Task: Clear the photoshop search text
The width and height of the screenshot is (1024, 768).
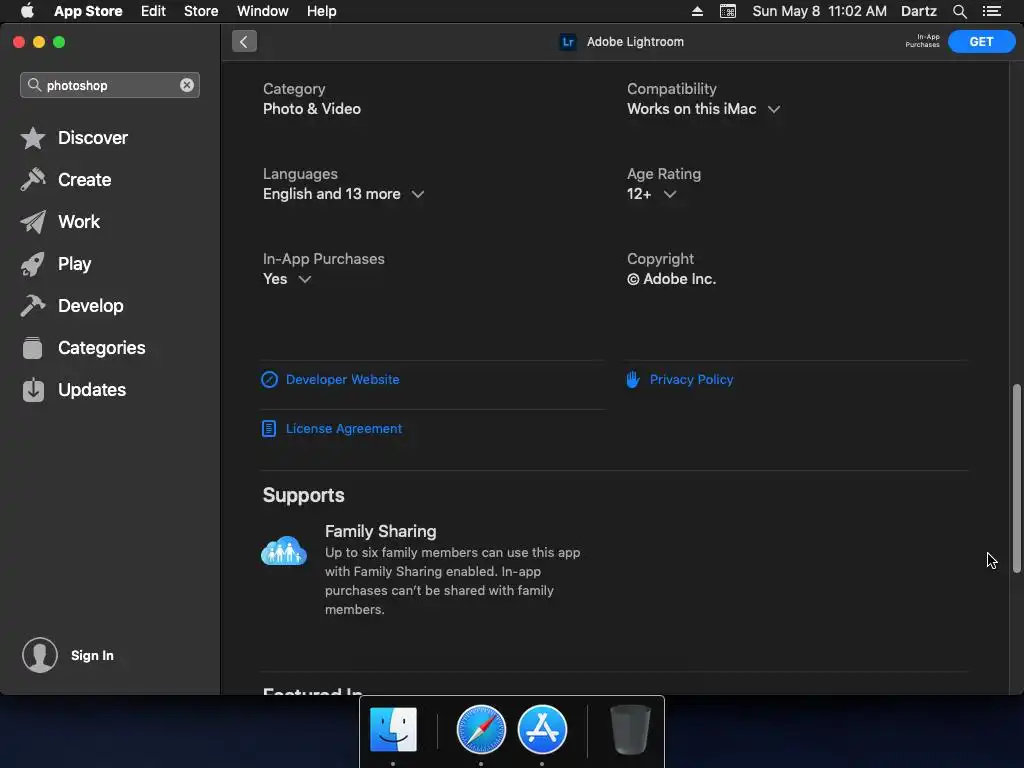Action: pyautogui.click(x=187, y=85)
